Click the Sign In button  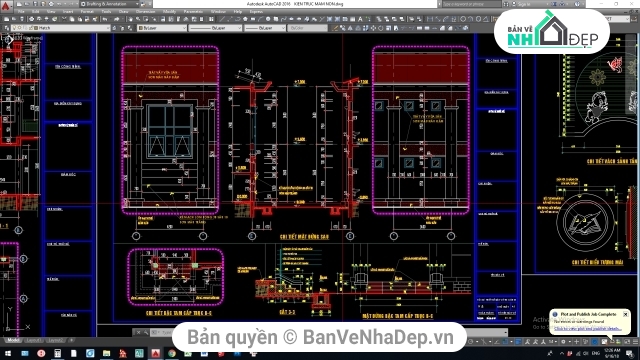[521, 4]
